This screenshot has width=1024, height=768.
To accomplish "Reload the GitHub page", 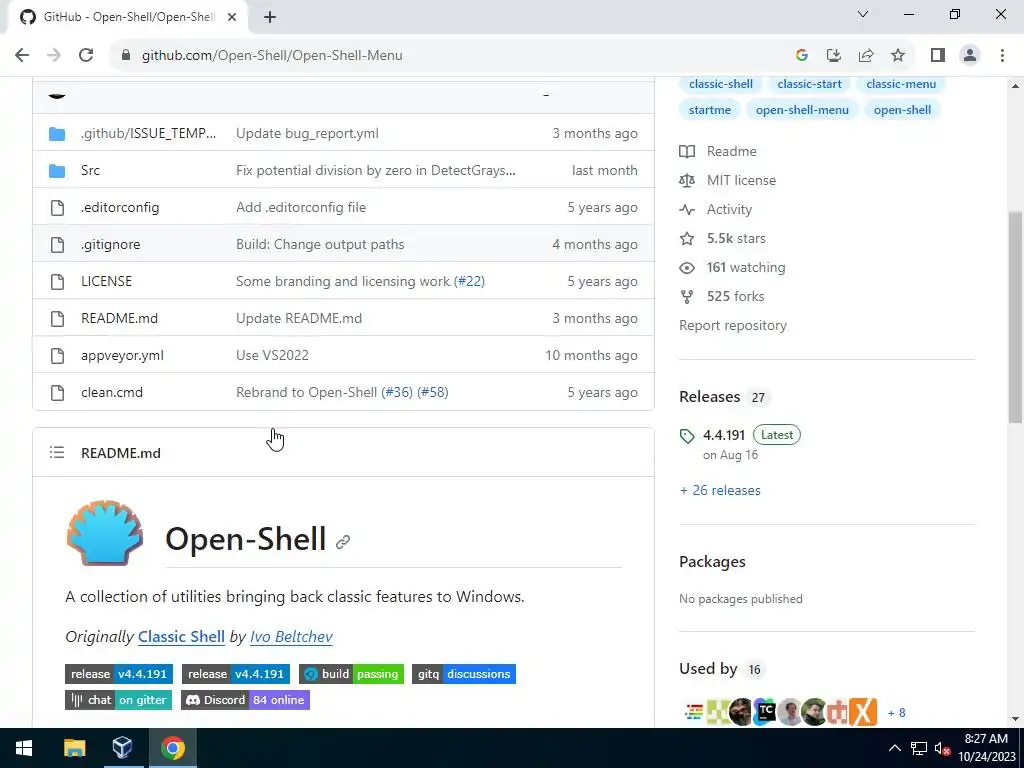I will click(86, 56).
